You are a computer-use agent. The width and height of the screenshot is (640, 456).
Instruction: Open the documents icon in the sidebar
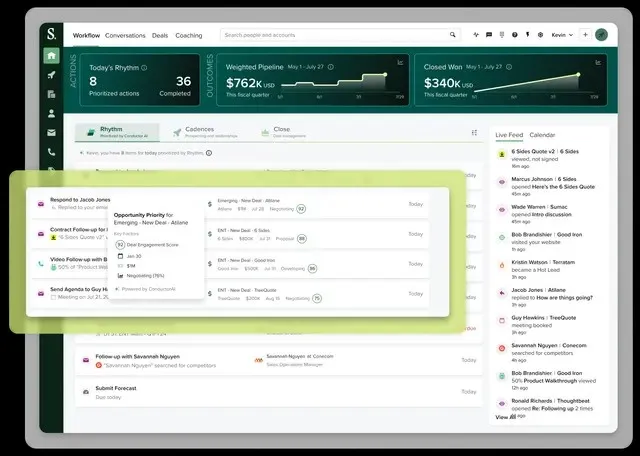tap(51, 94)
